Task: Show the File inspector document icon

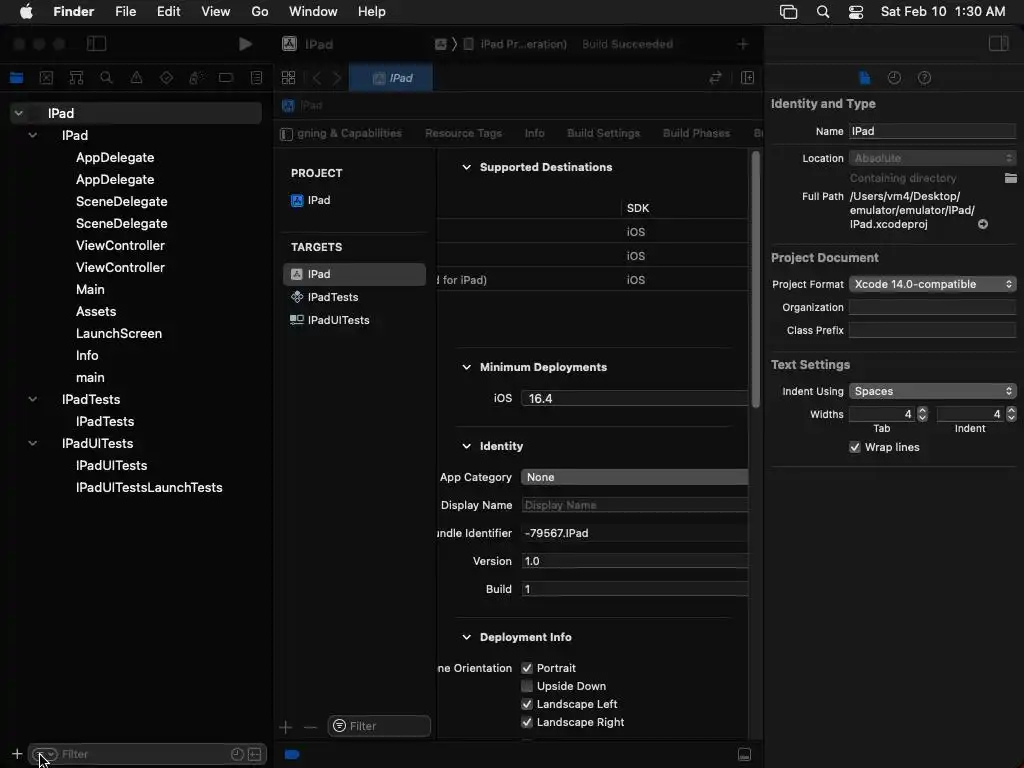Action: pos(865,78)
